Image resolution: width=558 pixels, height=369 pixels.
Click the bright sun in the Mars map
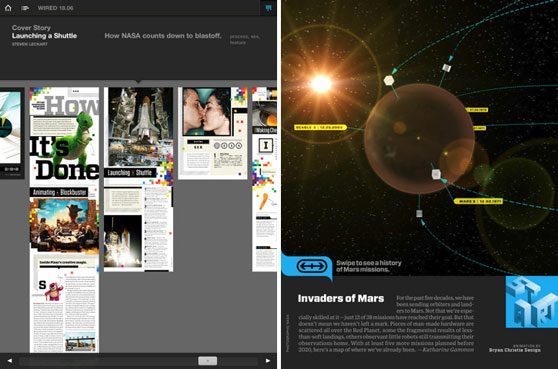coord(321,84)
